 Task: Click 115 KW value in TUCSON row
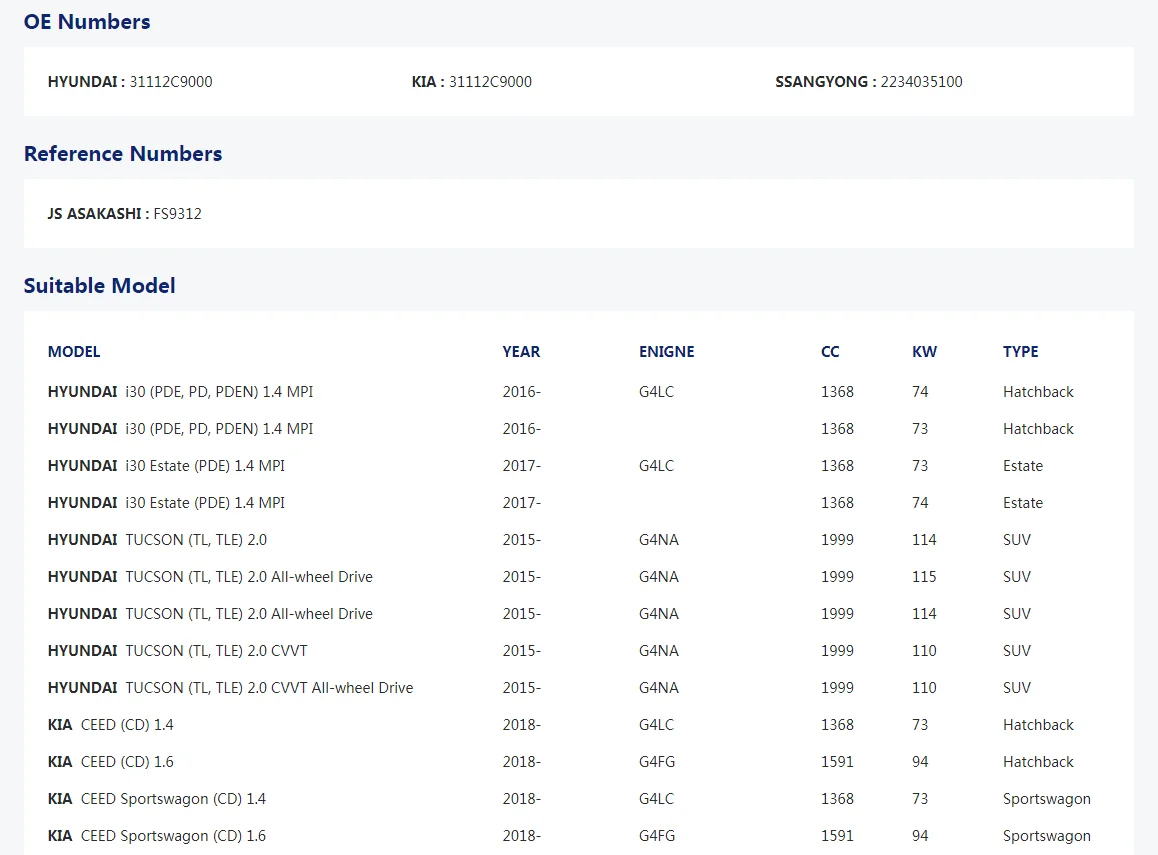(924, 577)
